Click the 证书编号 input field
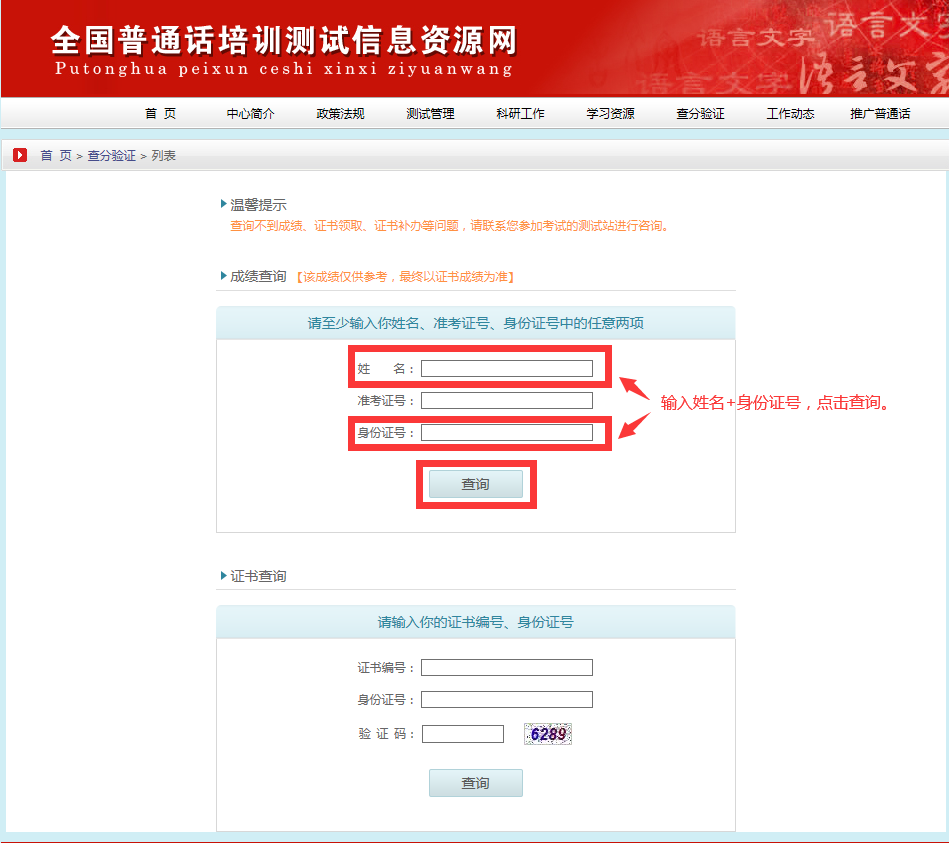Screen dimensions: 949x843 [506, 668]
